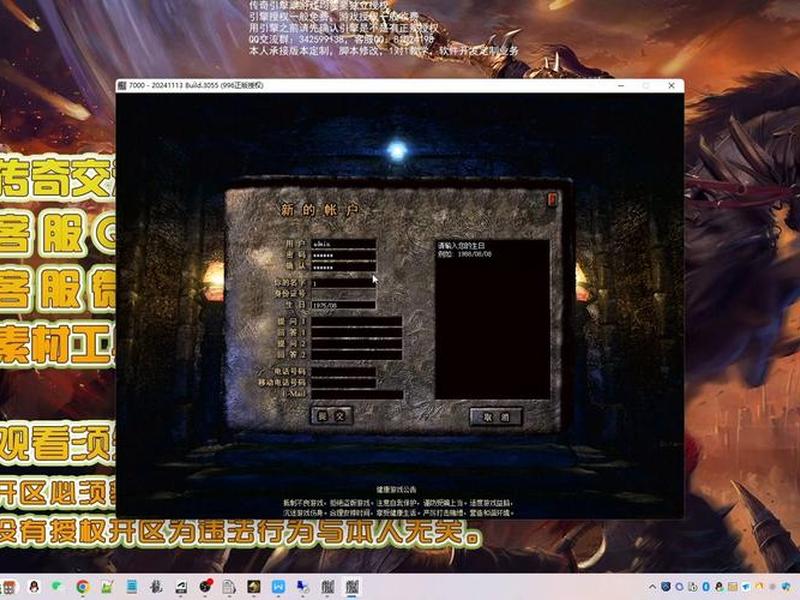Image resolution: width=800 pixels, height=600 pixels.
Task: Open the green chart app in taskbar
Action: [x=107, y=587]
